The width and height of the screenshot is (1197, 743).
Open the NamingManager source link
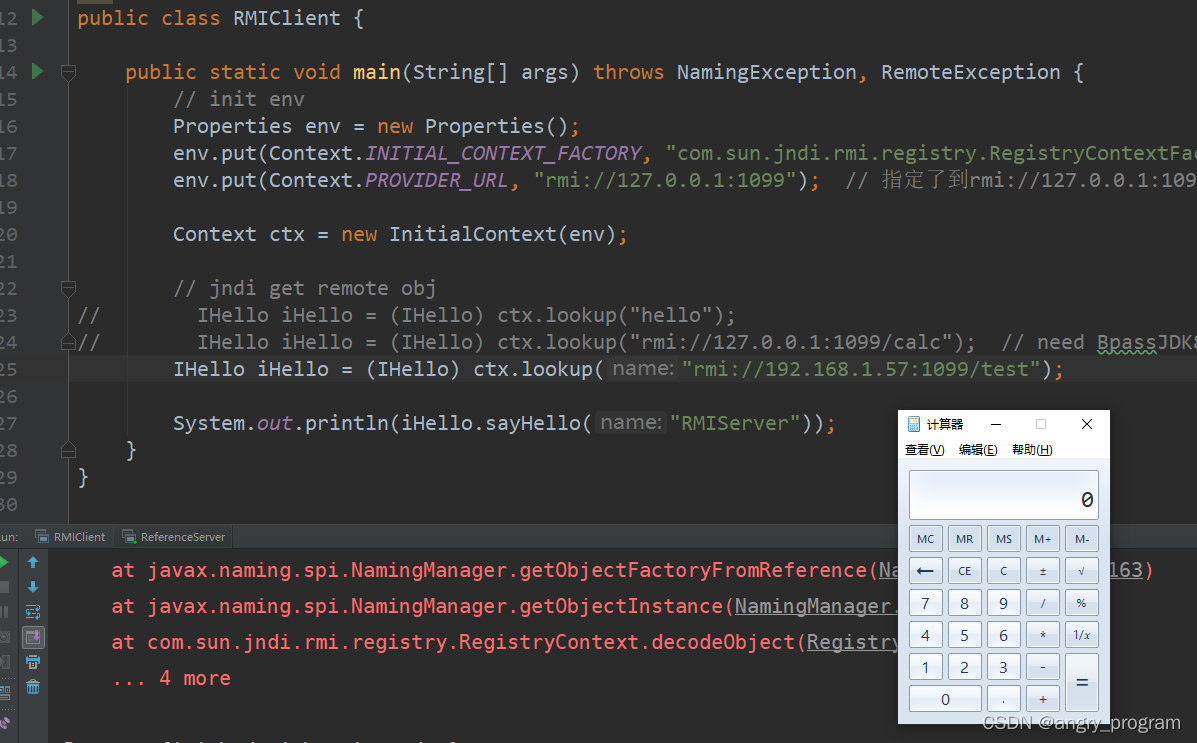pyautogui.click(x=815, y=606)
